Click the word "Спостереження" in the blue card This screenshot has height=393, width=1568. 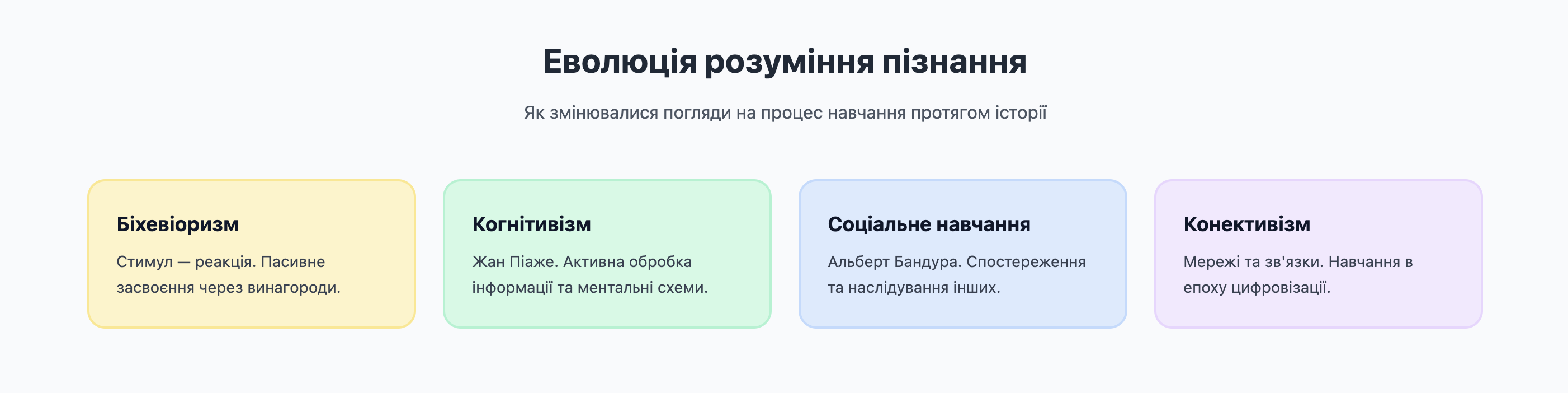pos(1026,262)
